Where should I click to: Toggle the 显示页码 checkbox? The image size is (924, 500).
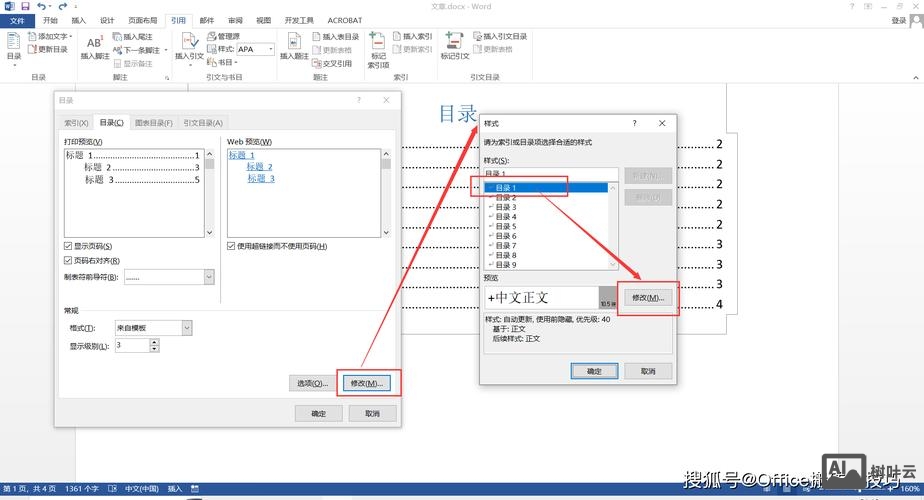click(x=68, y=246)
